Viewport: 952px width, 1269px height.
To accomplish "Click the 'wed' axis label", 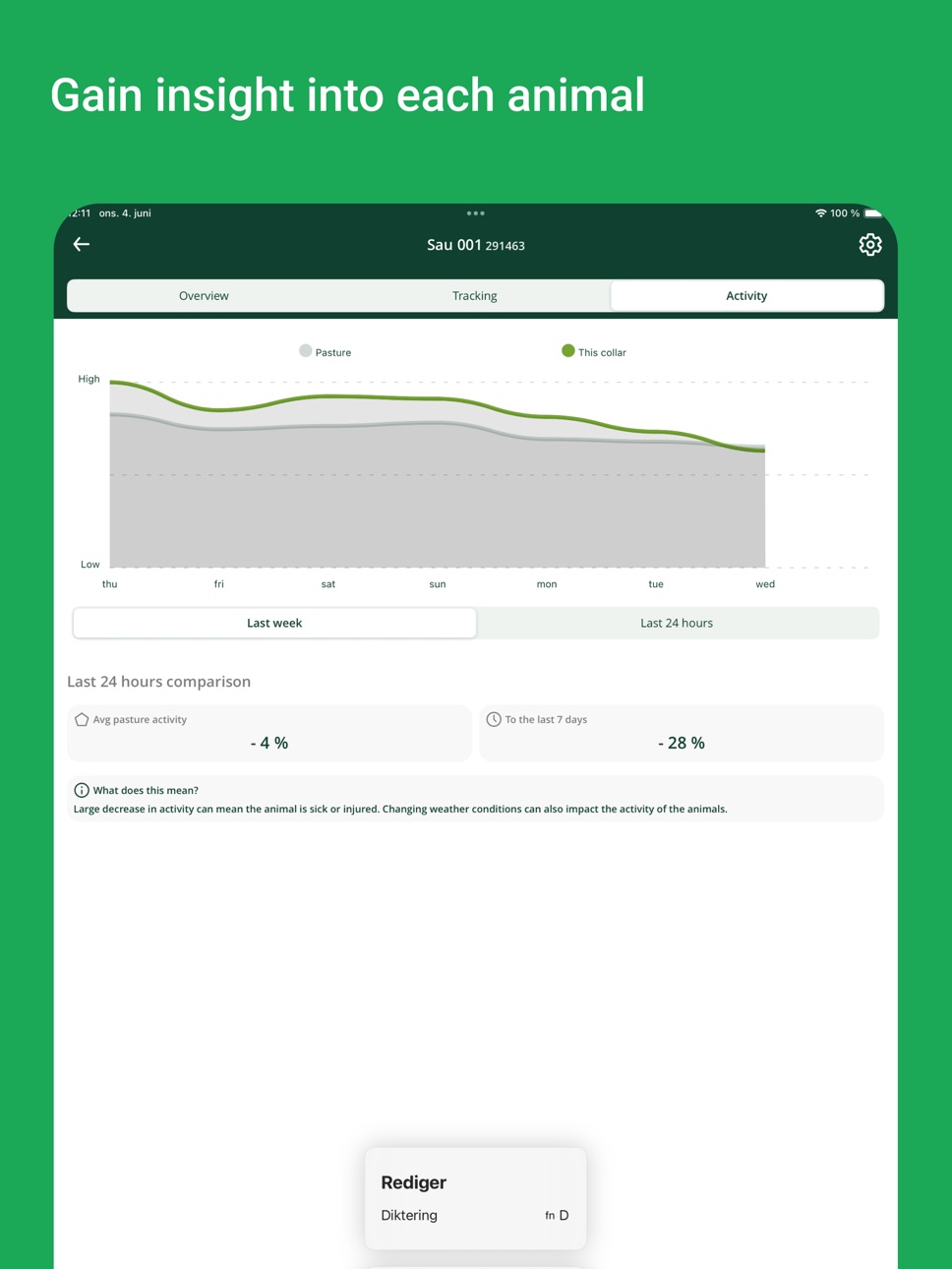I will coord(765,584).
